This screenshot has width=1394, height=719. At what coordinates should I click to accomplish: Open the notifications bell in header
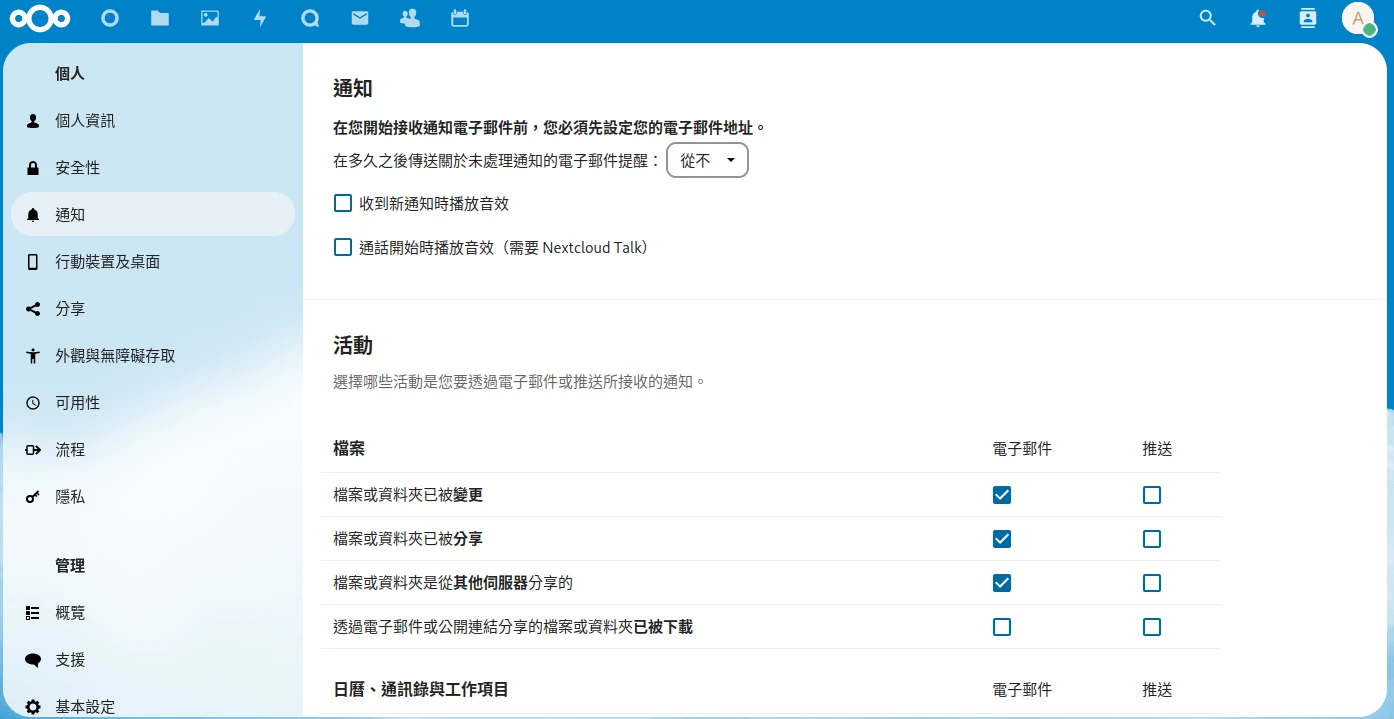[1258, 18]
